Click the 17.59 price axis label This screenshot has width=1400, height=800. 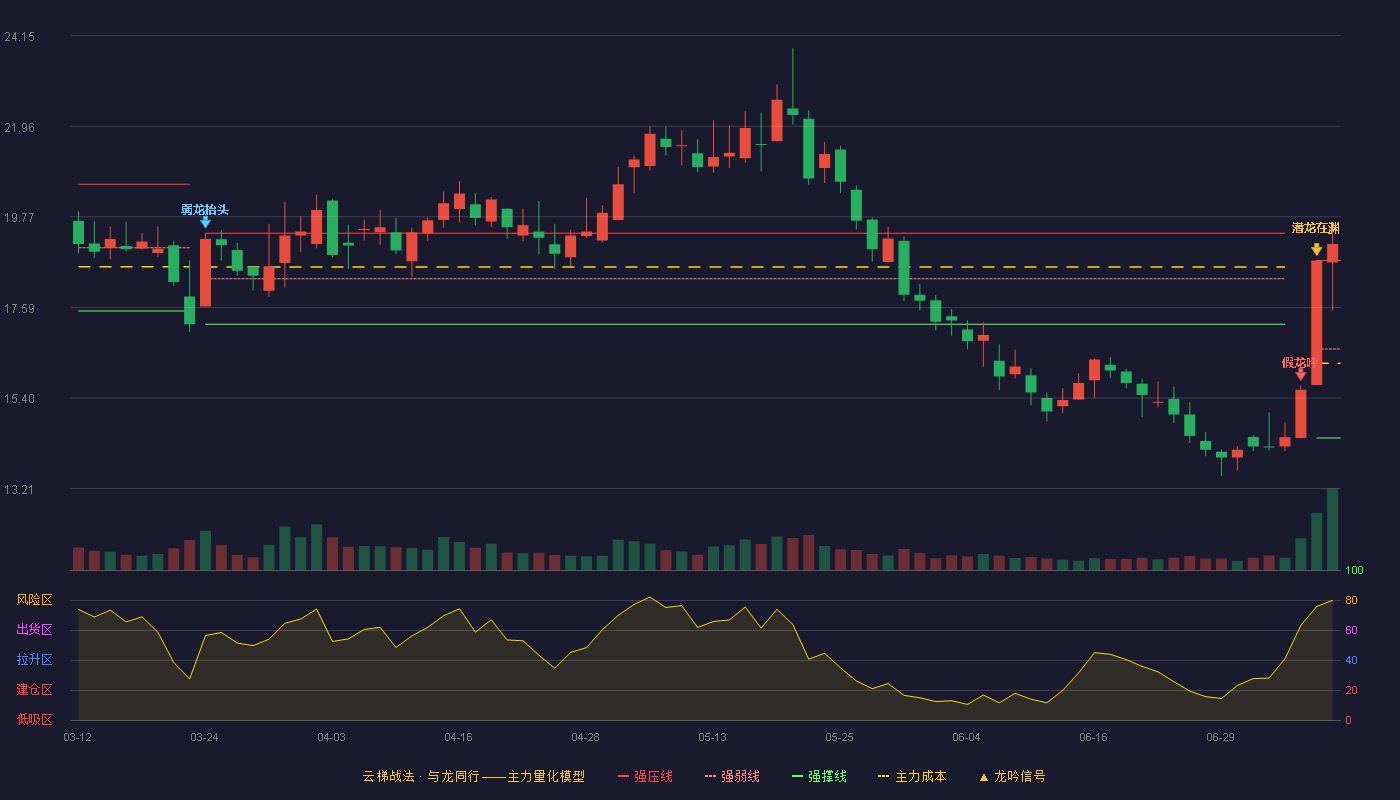[20, 309]
